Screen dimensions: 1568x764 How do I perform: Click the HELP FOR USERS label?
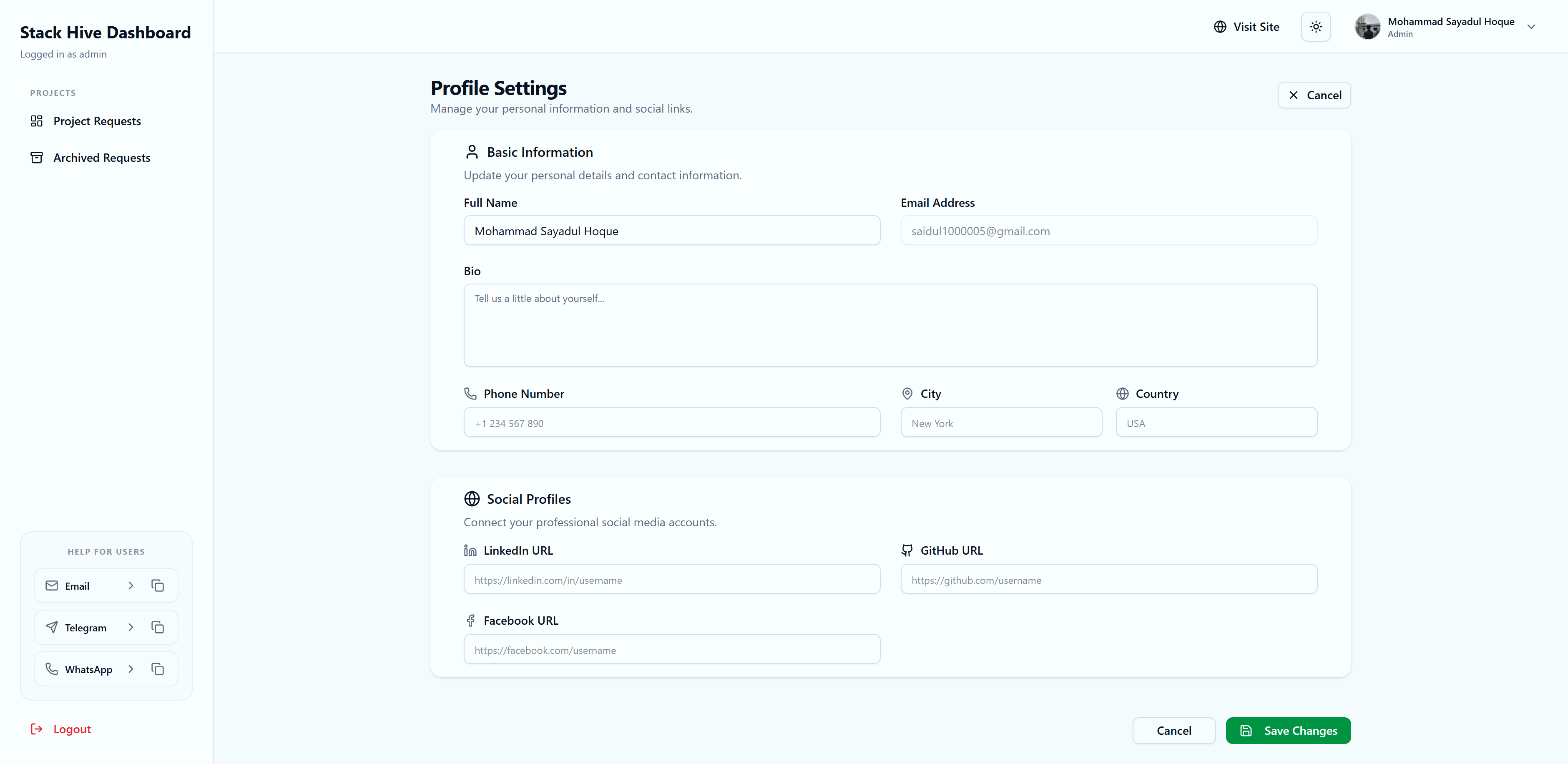(106, 552)
